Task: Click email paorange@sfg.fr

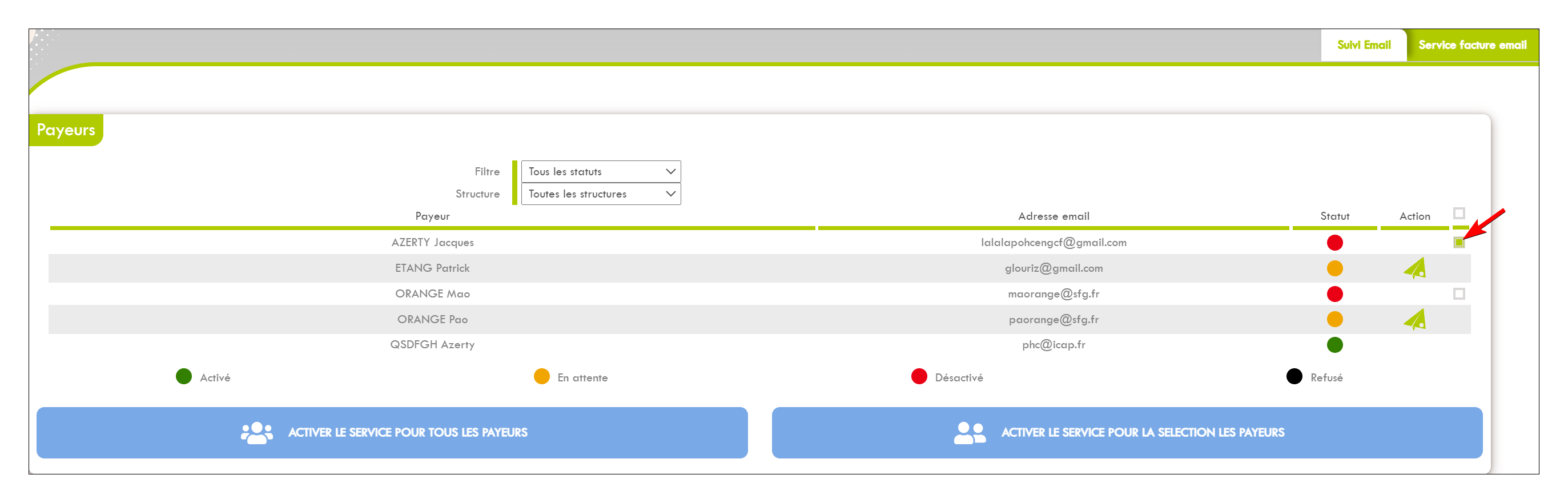Action: pyautogui.click(x=1053, y=319)
